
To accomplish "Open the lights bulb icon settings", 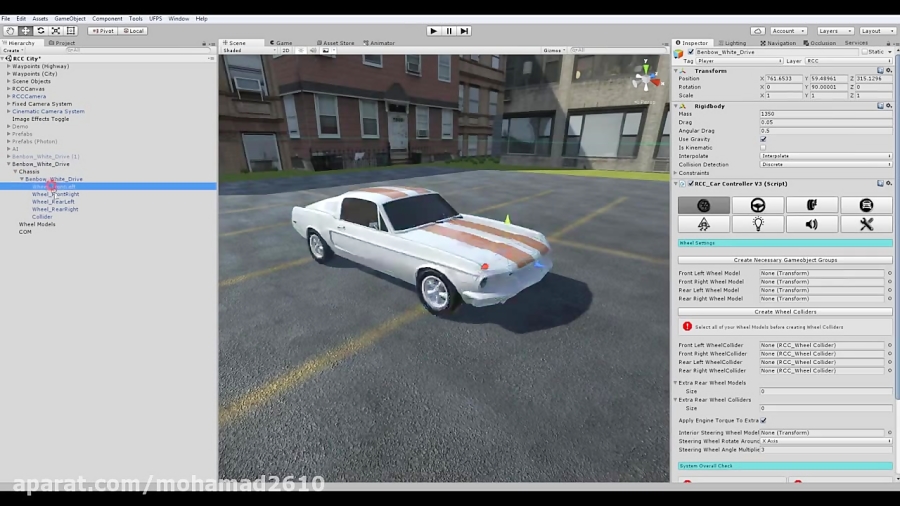I will 758,224.
